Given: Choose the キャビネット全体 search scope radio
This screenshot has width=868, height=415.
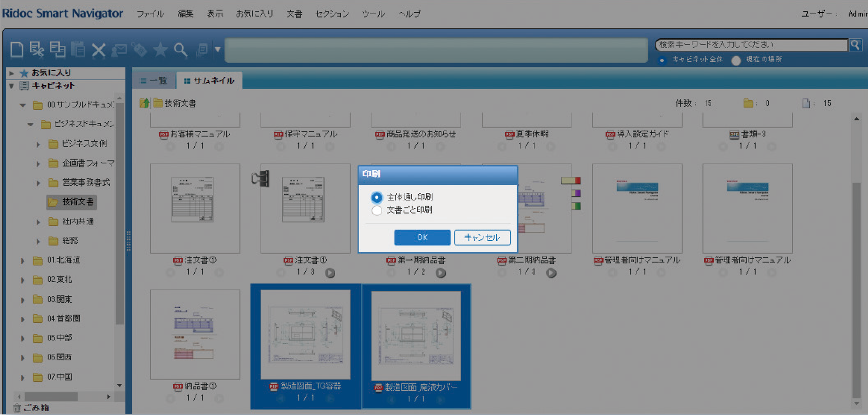Looking at the screenshot, I should click(x=662, y=60).
